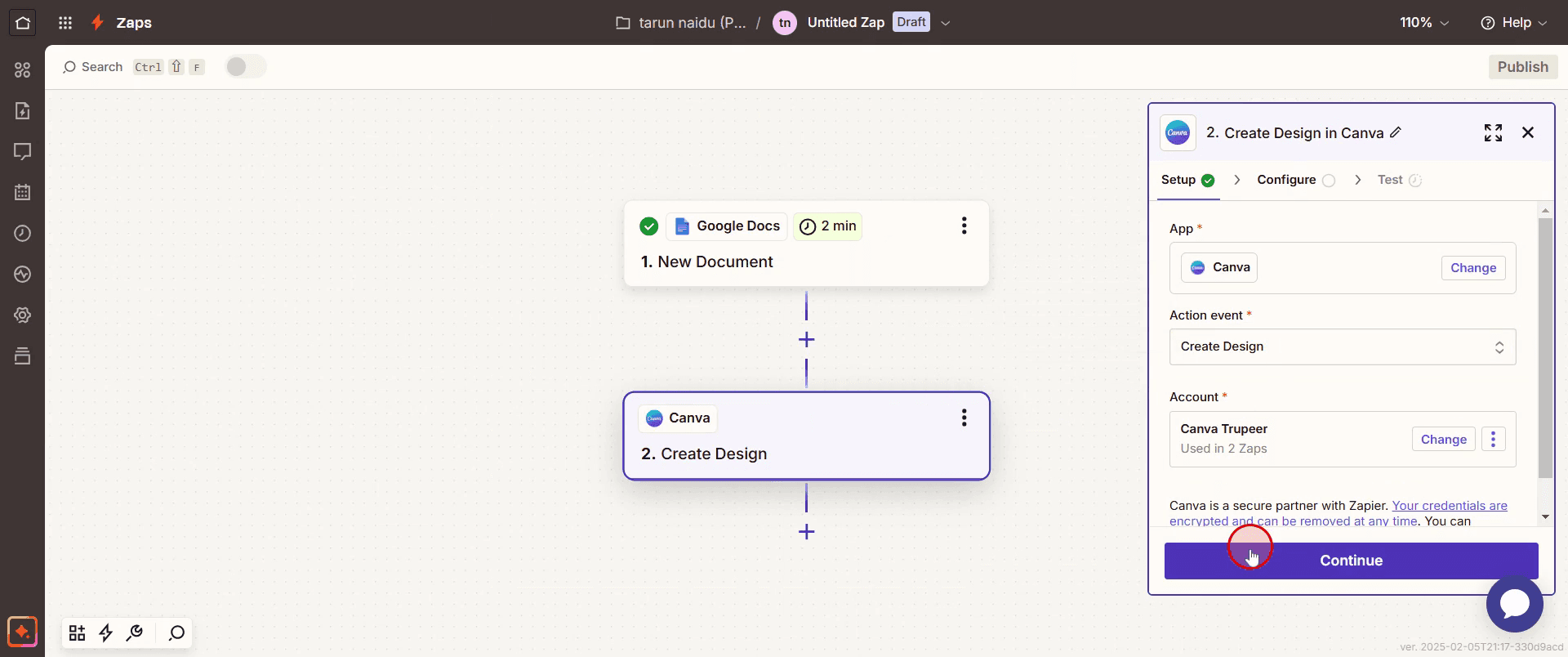The height and width of the screenshot is (657, 1568).
Task: Click the Continue button
Action: (1351, 561)
